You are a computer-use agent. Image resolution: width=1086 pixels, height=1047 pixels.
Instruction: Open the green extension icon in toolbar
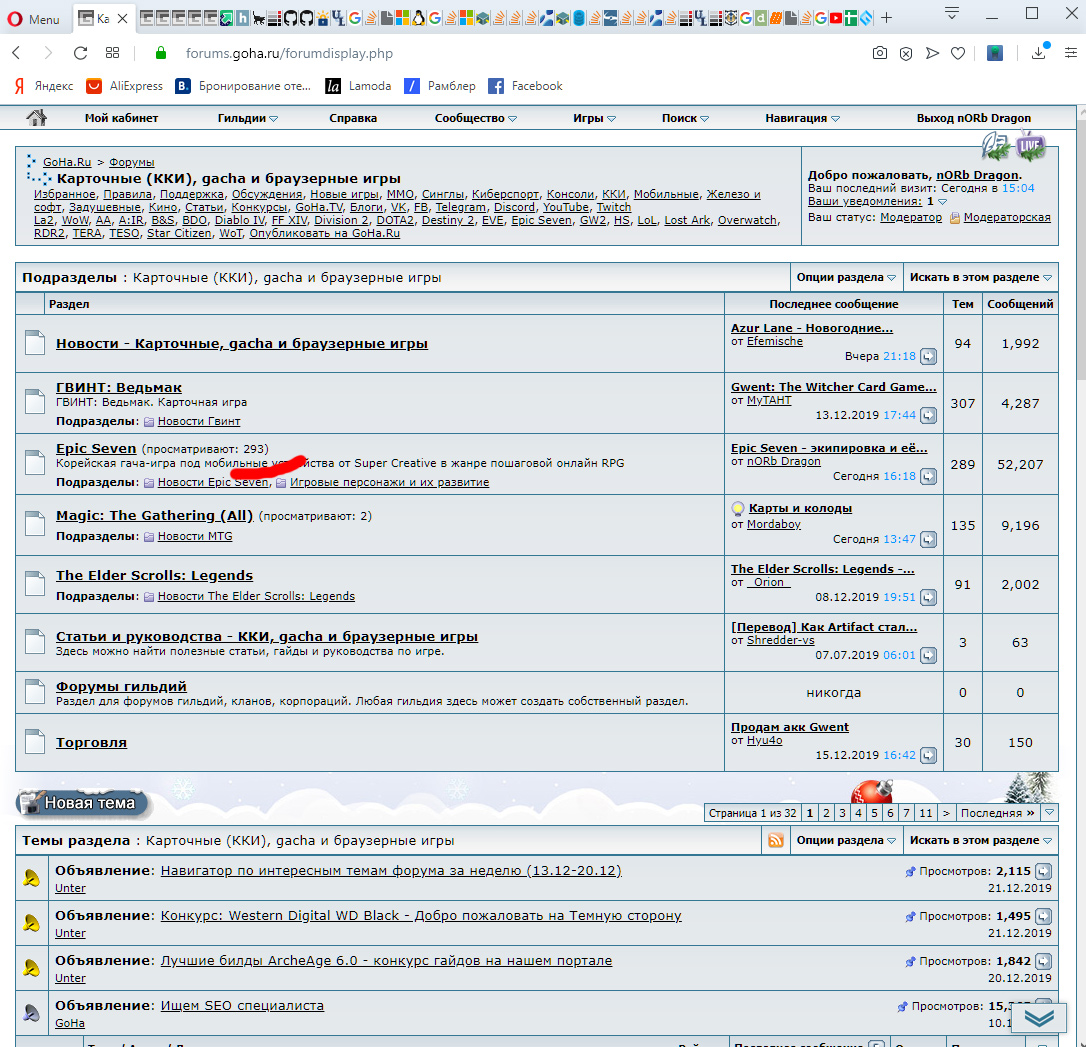[995, 53]
